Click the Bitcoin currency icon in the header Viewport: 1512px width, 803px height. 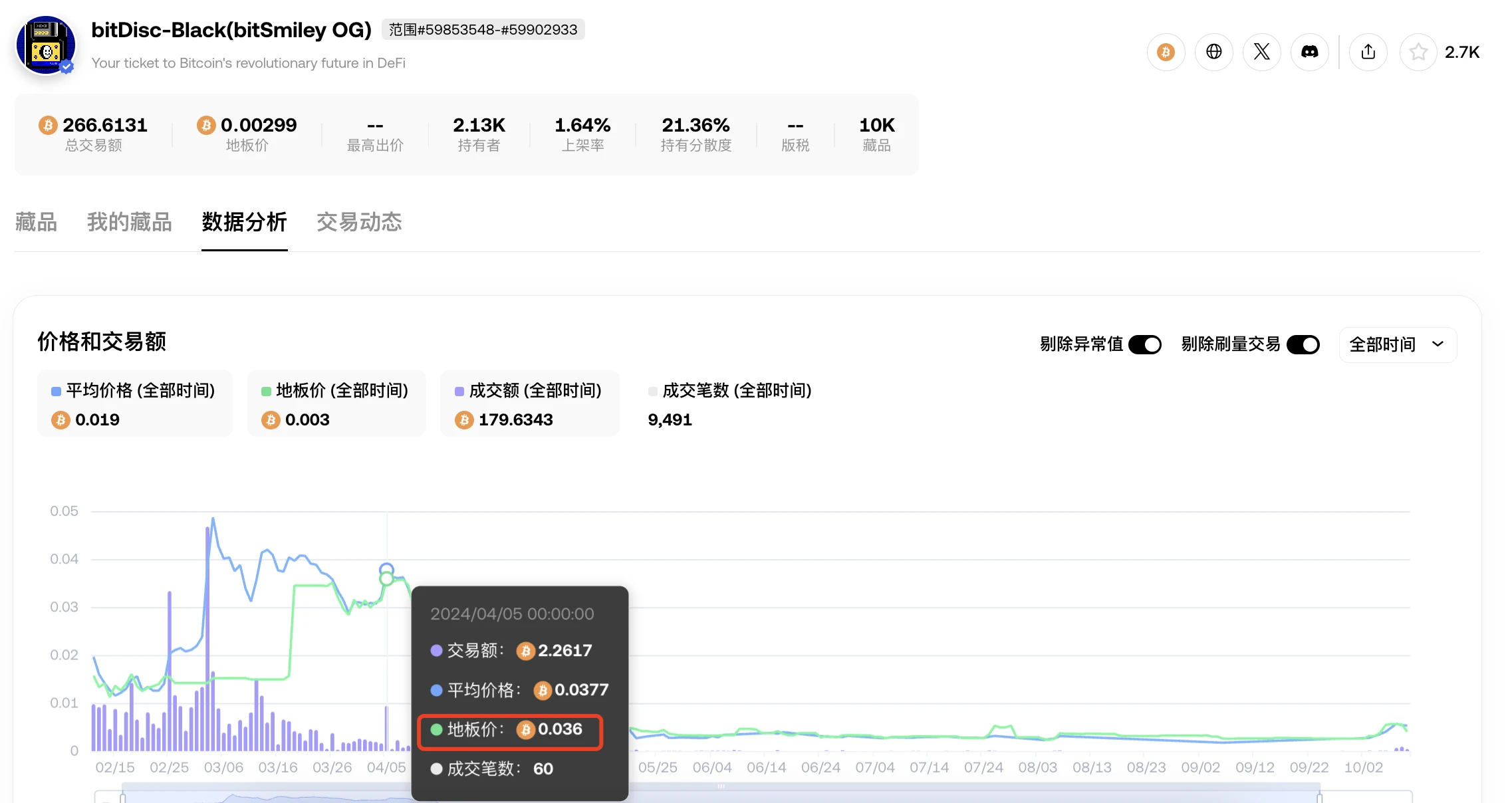point(1165,51)
